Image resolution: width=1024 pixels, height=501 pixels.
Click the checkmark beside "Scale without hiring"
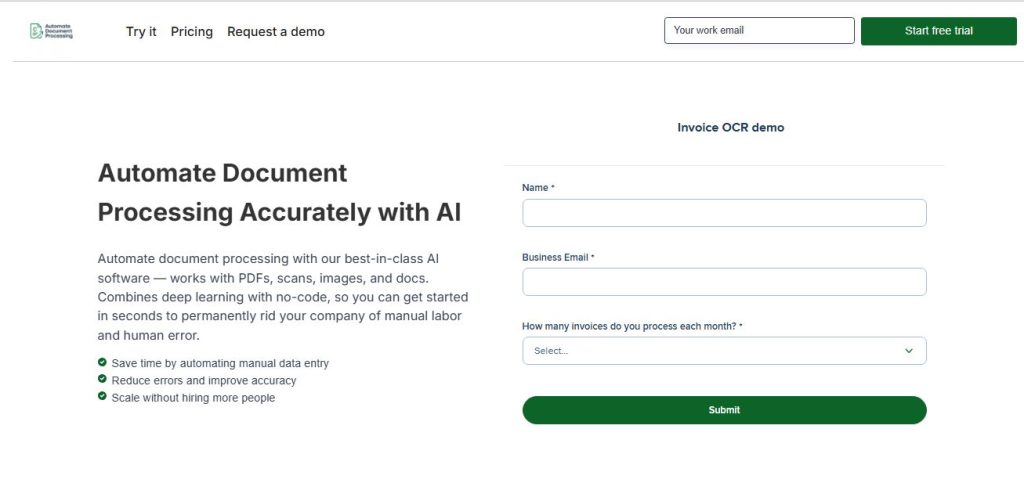(102, 397)
